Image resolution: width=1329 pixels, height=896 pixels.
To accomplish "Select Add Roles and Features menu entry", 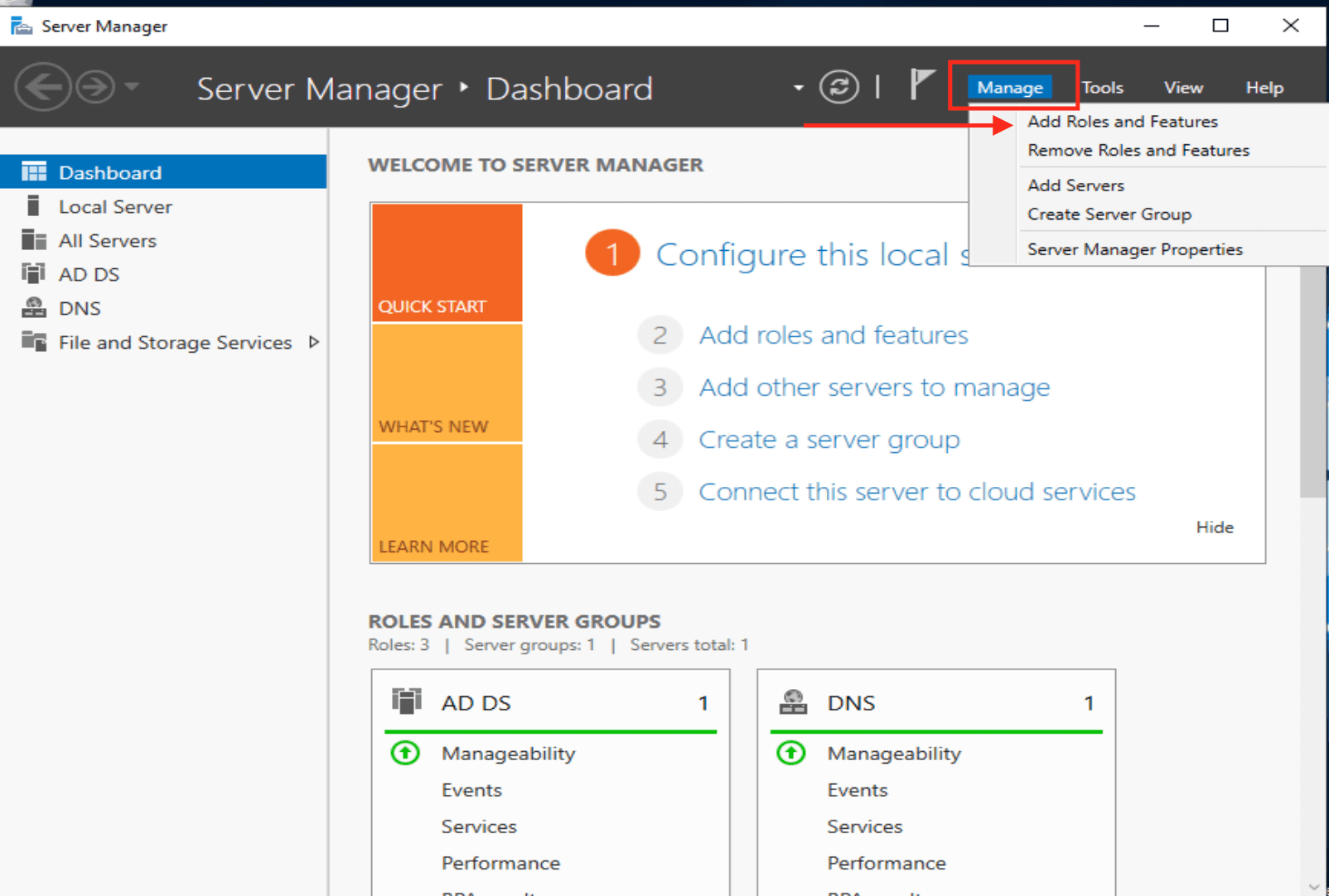I will (x=1122, y=122).
